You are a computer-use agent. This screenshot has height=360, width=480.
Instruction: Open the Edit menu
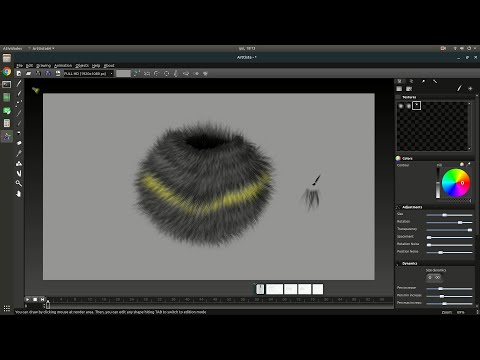point(29,66)
